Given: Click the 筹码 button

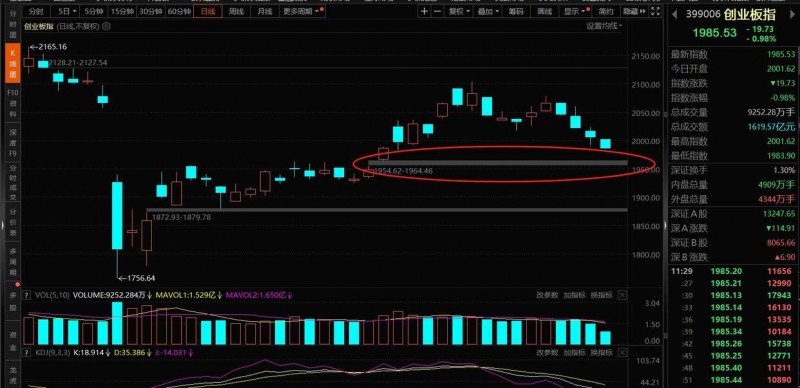Looking at the screenshot, I should tap(516, 11).
